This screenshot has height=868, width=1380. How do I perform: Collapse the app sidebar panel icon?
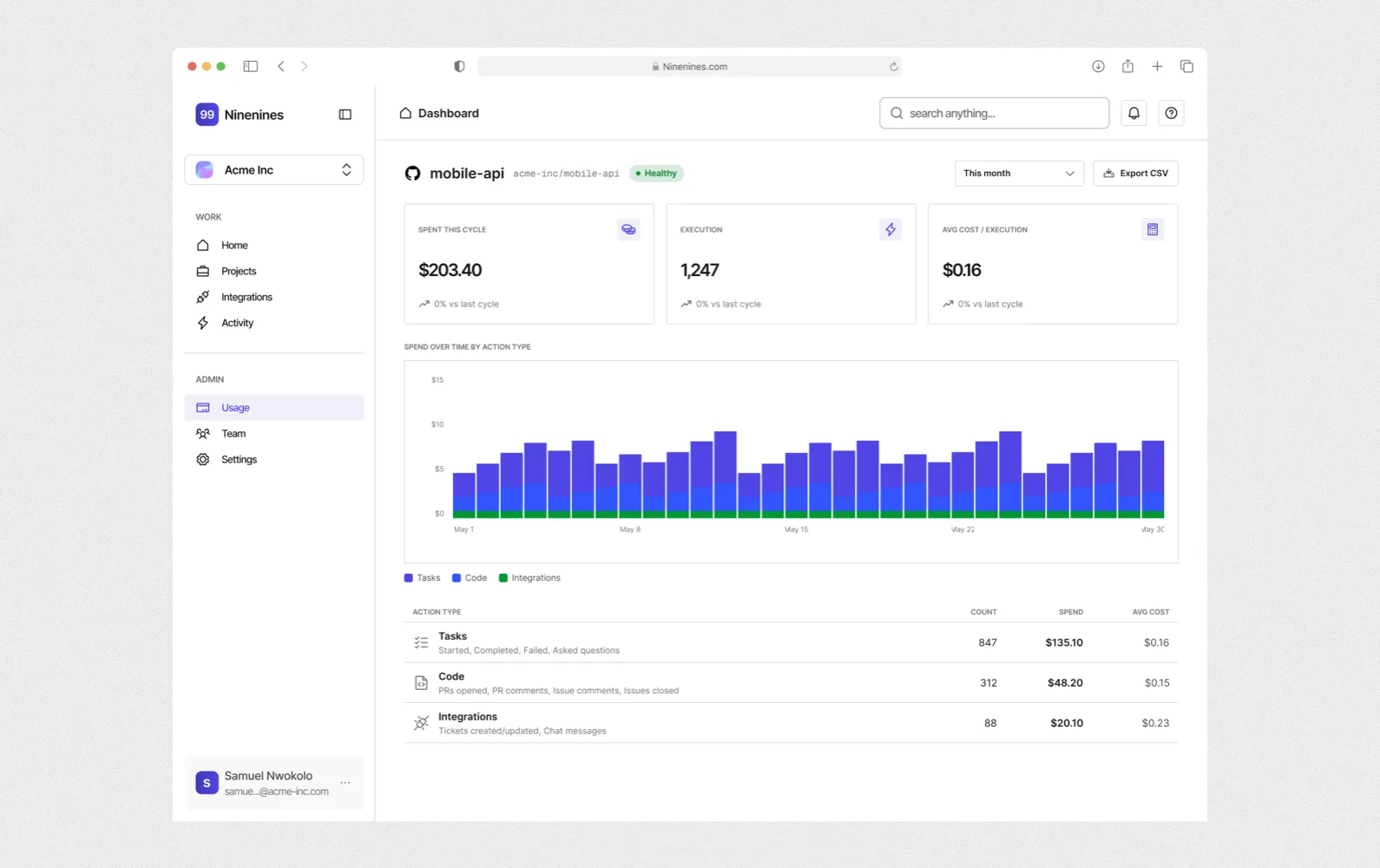click(345, 115)
